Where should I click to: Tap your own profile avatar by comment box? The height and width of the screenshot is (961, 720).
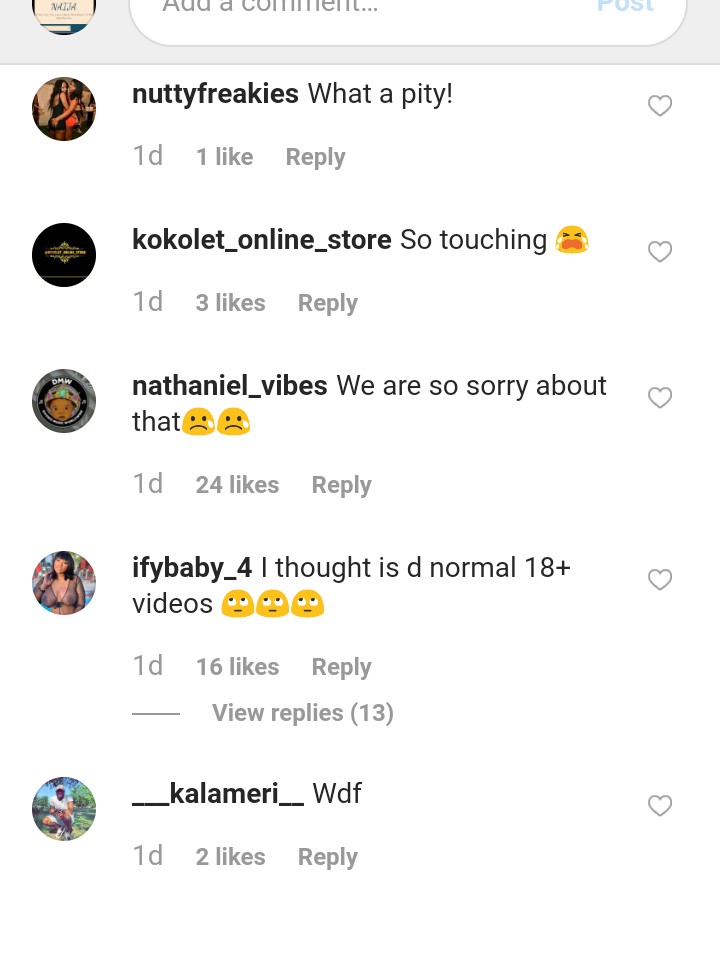pyautogui.click(x=64, y=10)
